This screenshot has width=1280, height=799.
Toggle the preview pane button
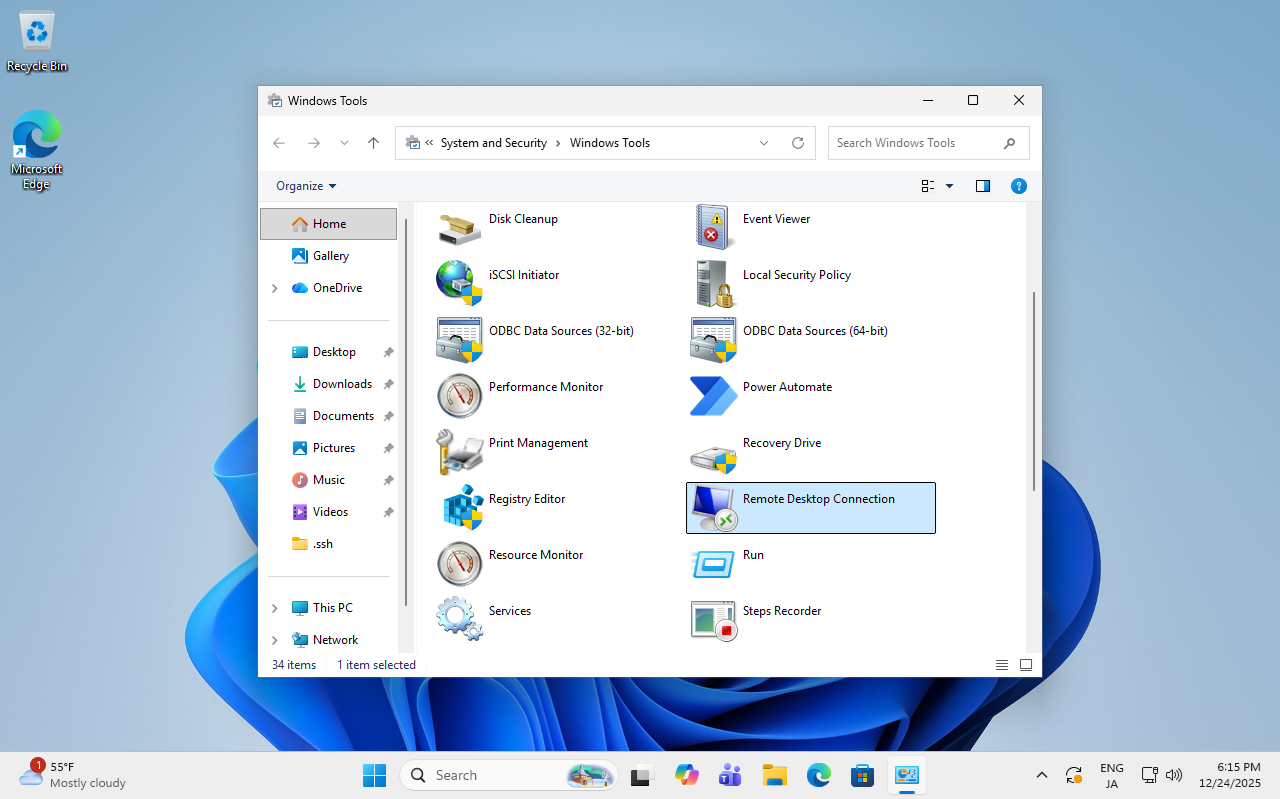pyautogui.click(x=982, y=186)
